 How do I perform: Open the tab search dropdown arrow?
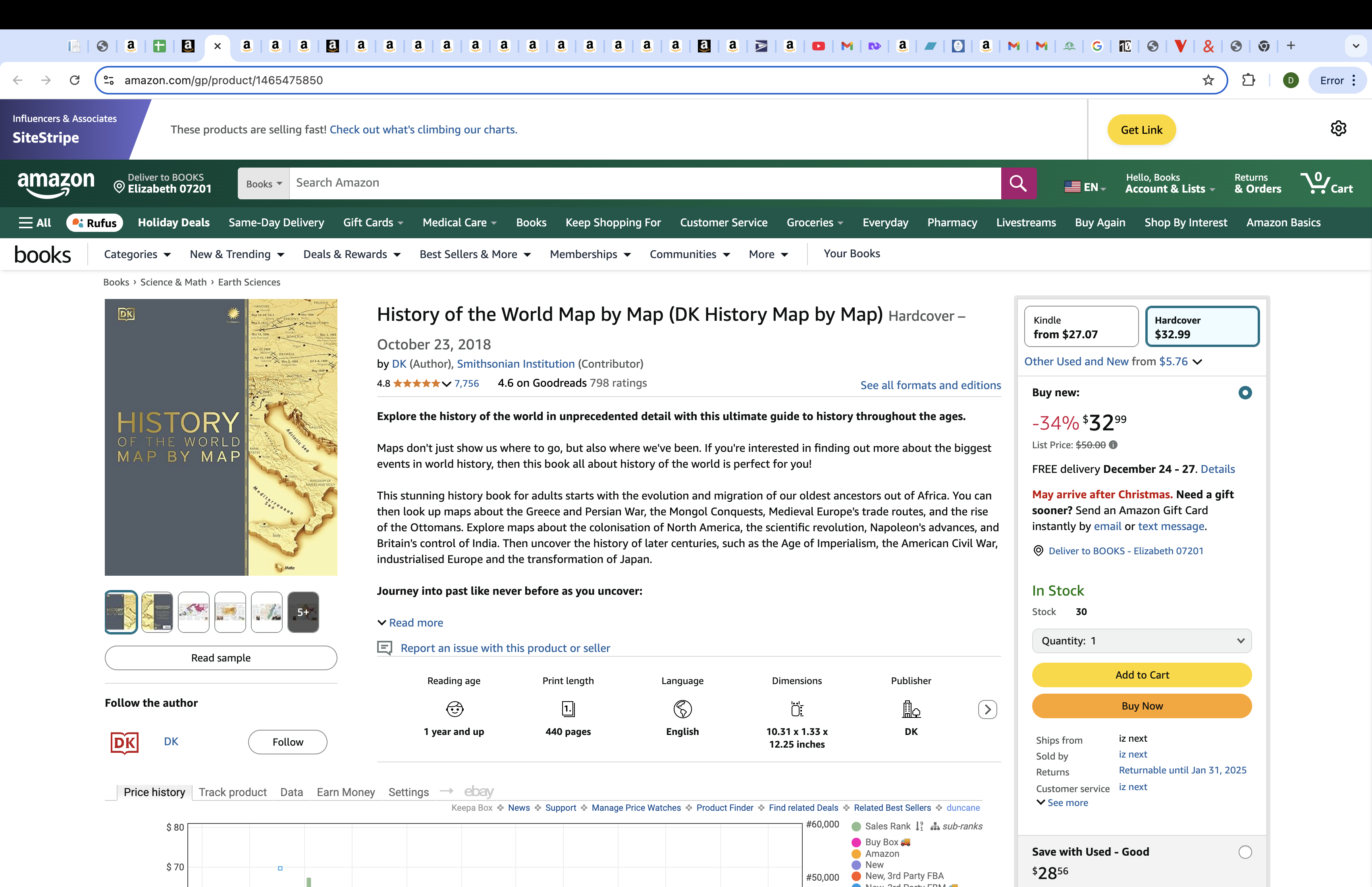pyautogui.click(x=1355, y=46)
